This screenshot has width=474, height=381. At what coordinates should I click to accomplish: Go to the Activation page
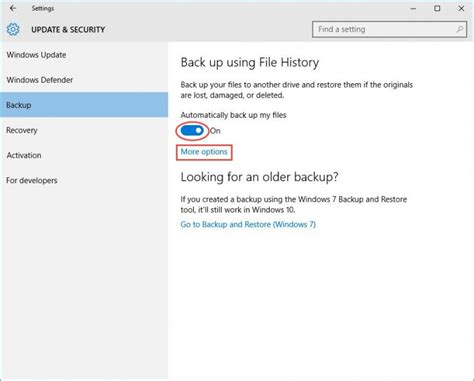point(84,155)
